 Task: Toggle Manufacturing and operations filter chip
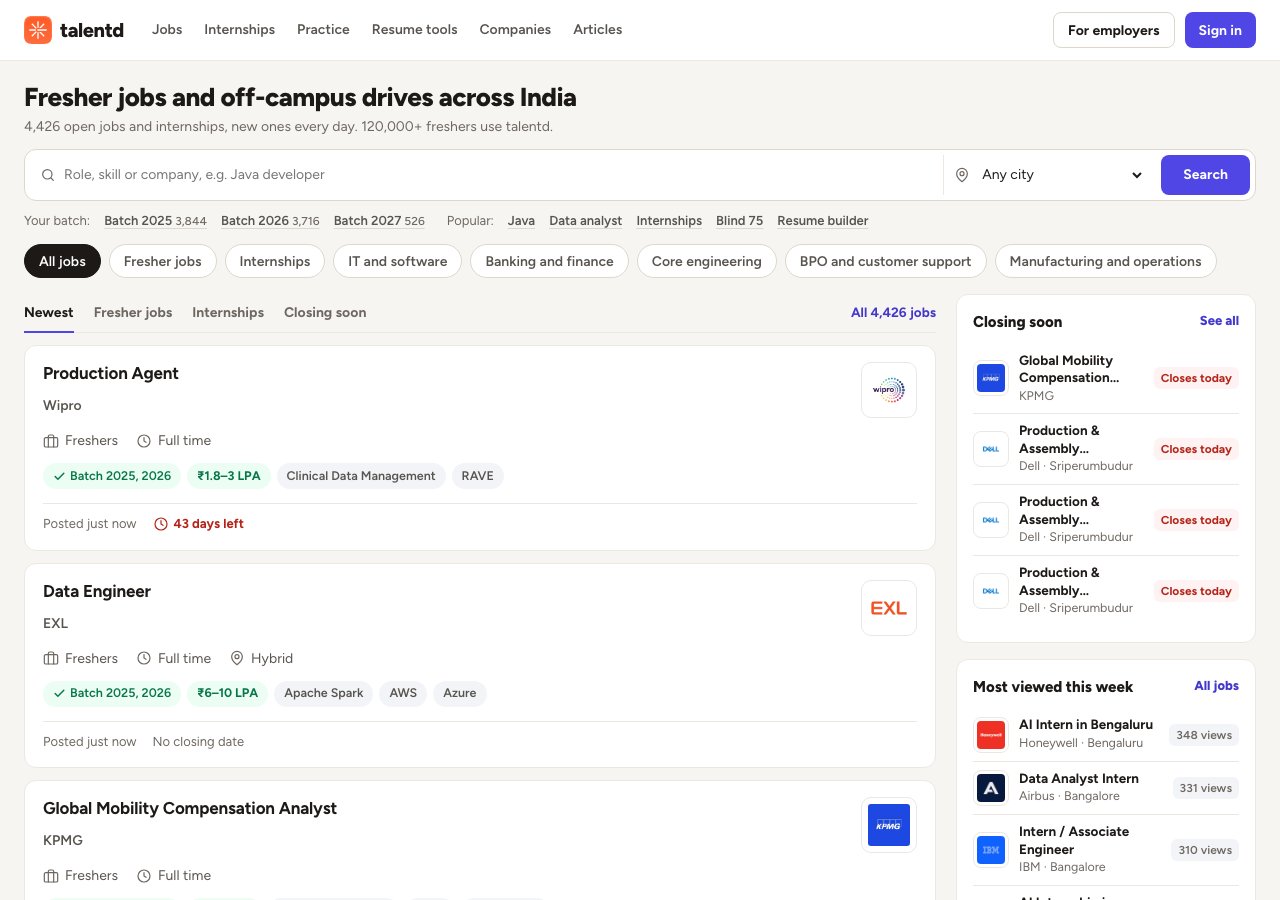[x=1106, y=261]
